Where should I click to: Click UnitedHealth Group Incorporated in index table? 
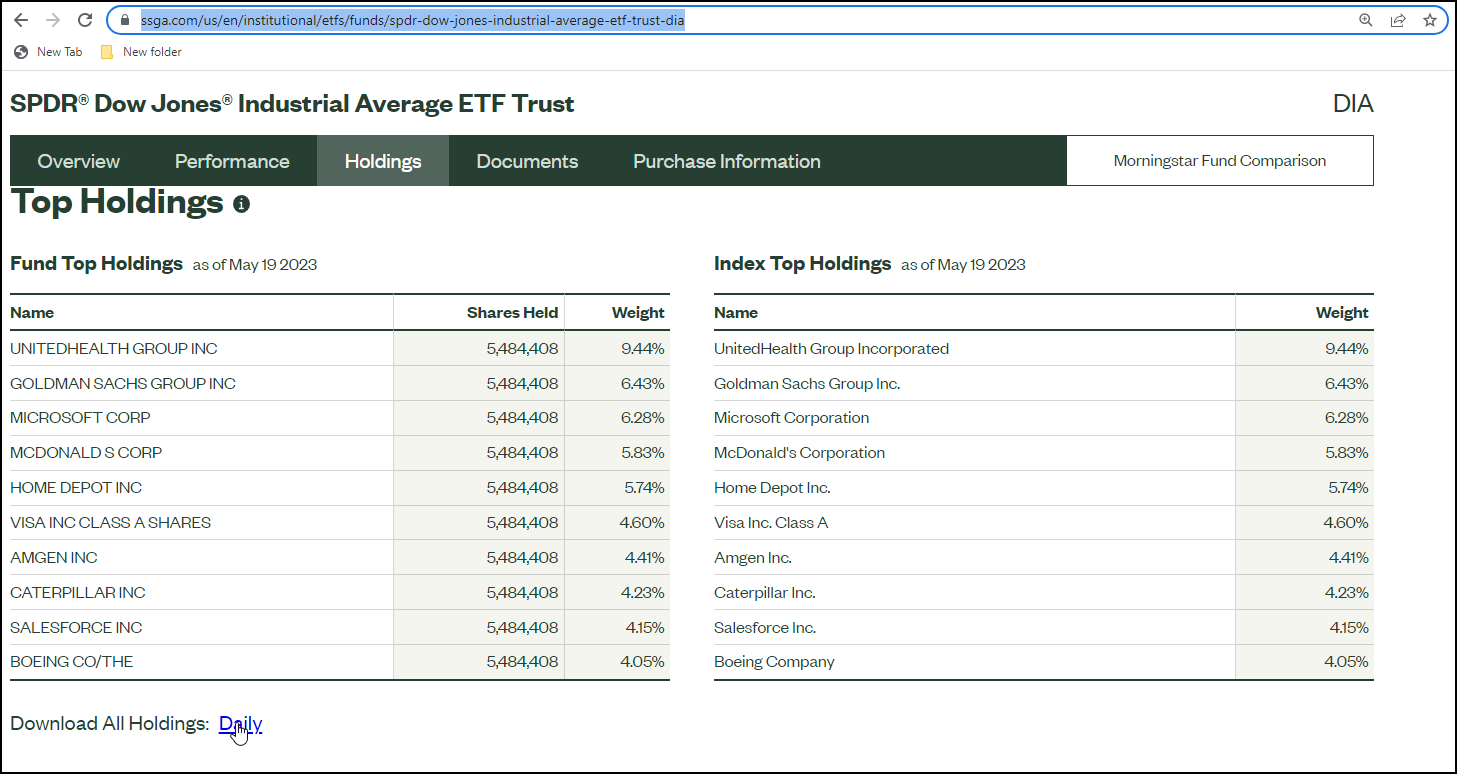click(x=831, y=349)
